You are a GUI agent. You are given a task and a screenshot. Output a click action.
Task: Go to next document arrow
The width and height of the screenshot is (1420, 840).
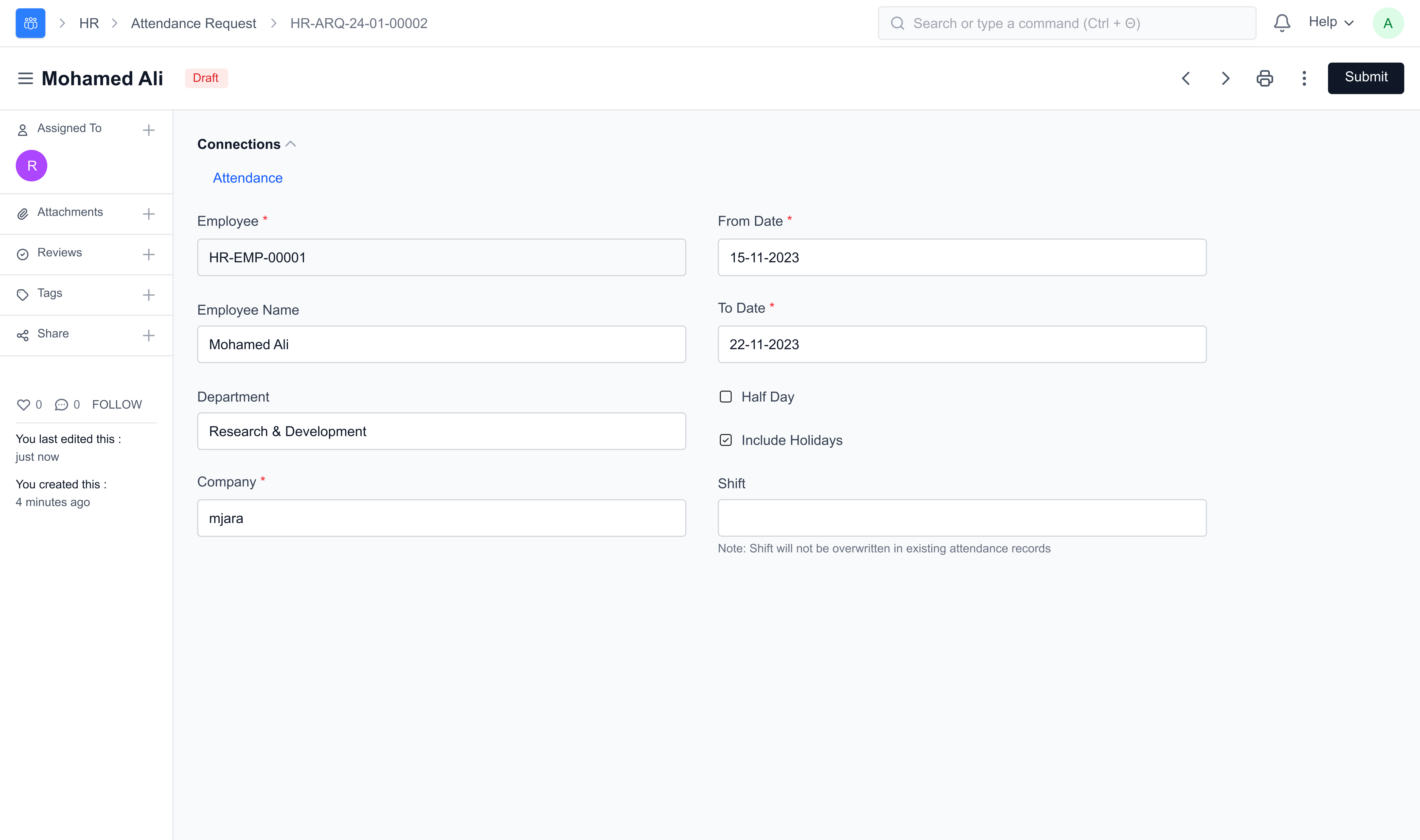[1225, 78]
